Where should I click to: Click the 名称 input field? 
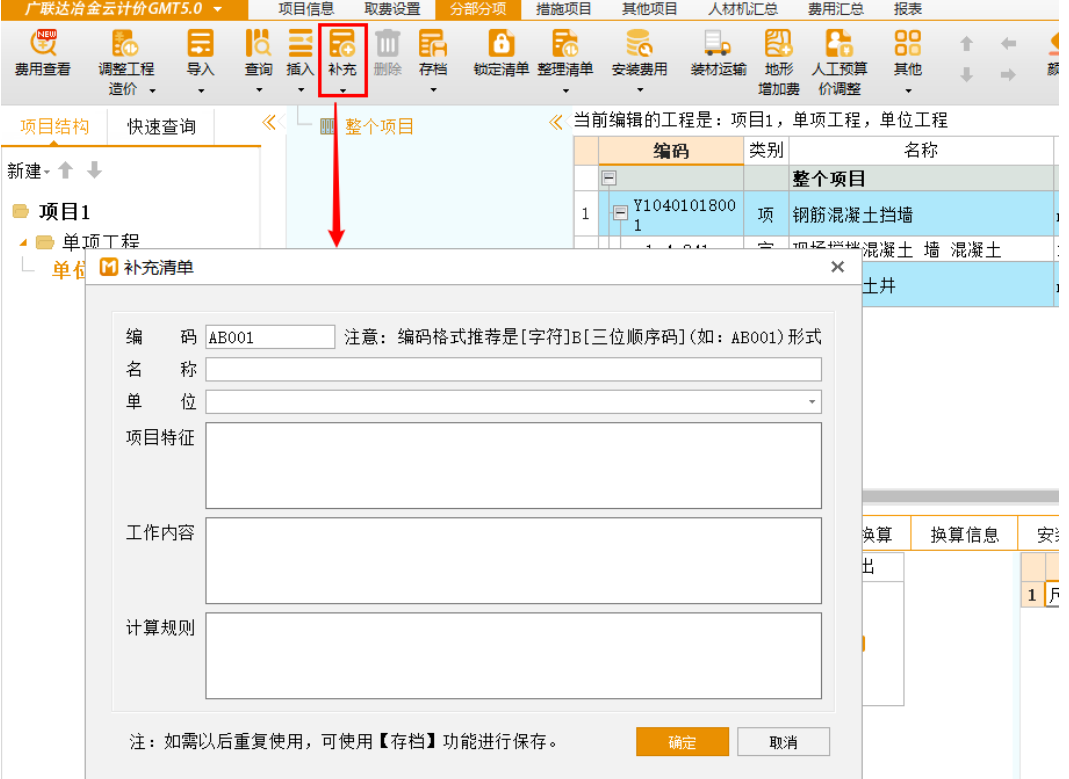(x=513, y=370)
